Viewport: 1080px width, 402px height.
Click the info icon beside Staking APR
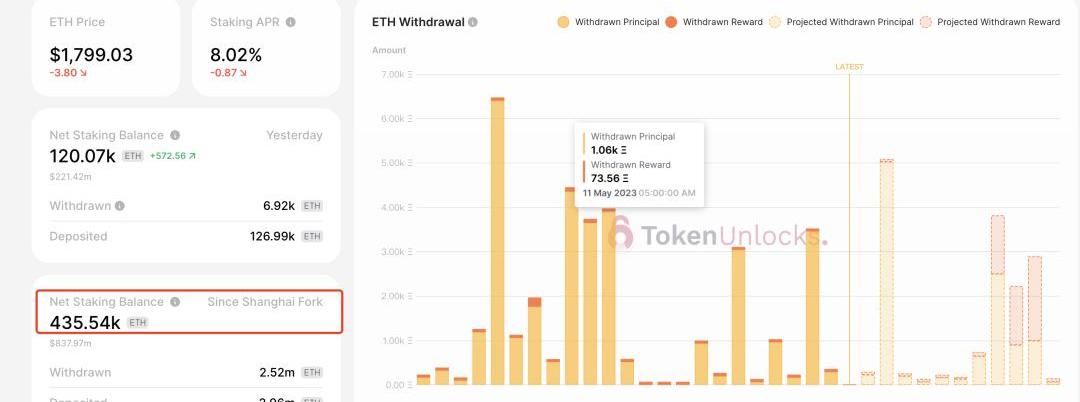pos(290,22)
